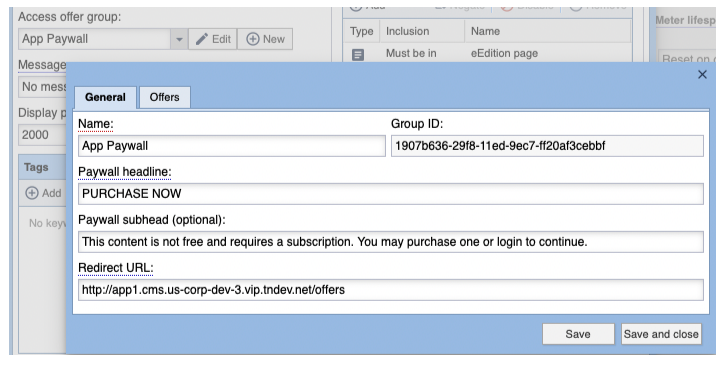The height and width of the screenshot is (366, 728).
Task: Select the eEdition page document icon
Action: 358,55
